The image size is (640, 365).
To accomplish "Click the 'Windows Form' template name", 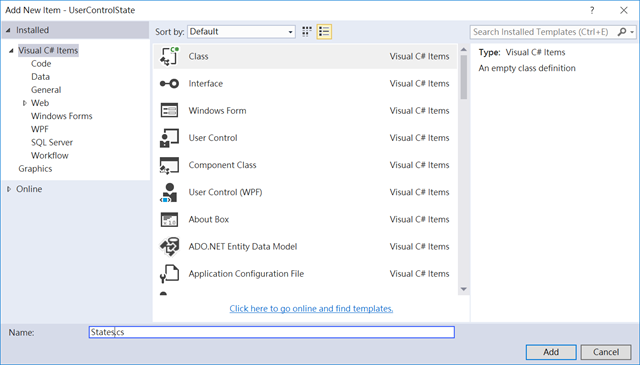I will (x=217, y=111).
